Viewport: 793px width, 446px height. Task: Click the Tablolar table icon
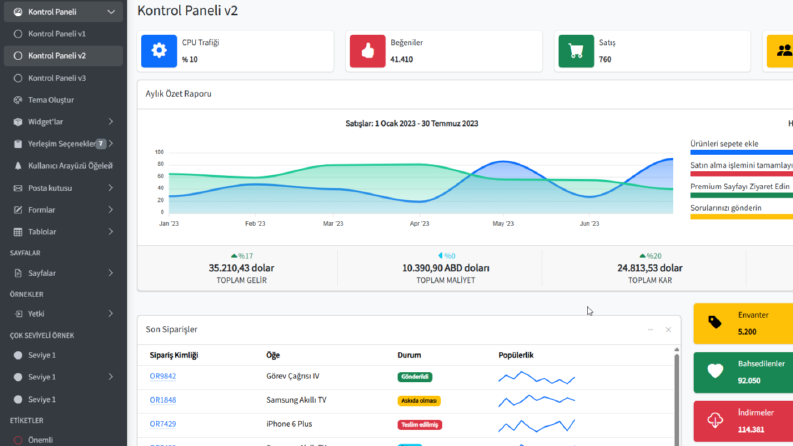click(x=18, y=232)
